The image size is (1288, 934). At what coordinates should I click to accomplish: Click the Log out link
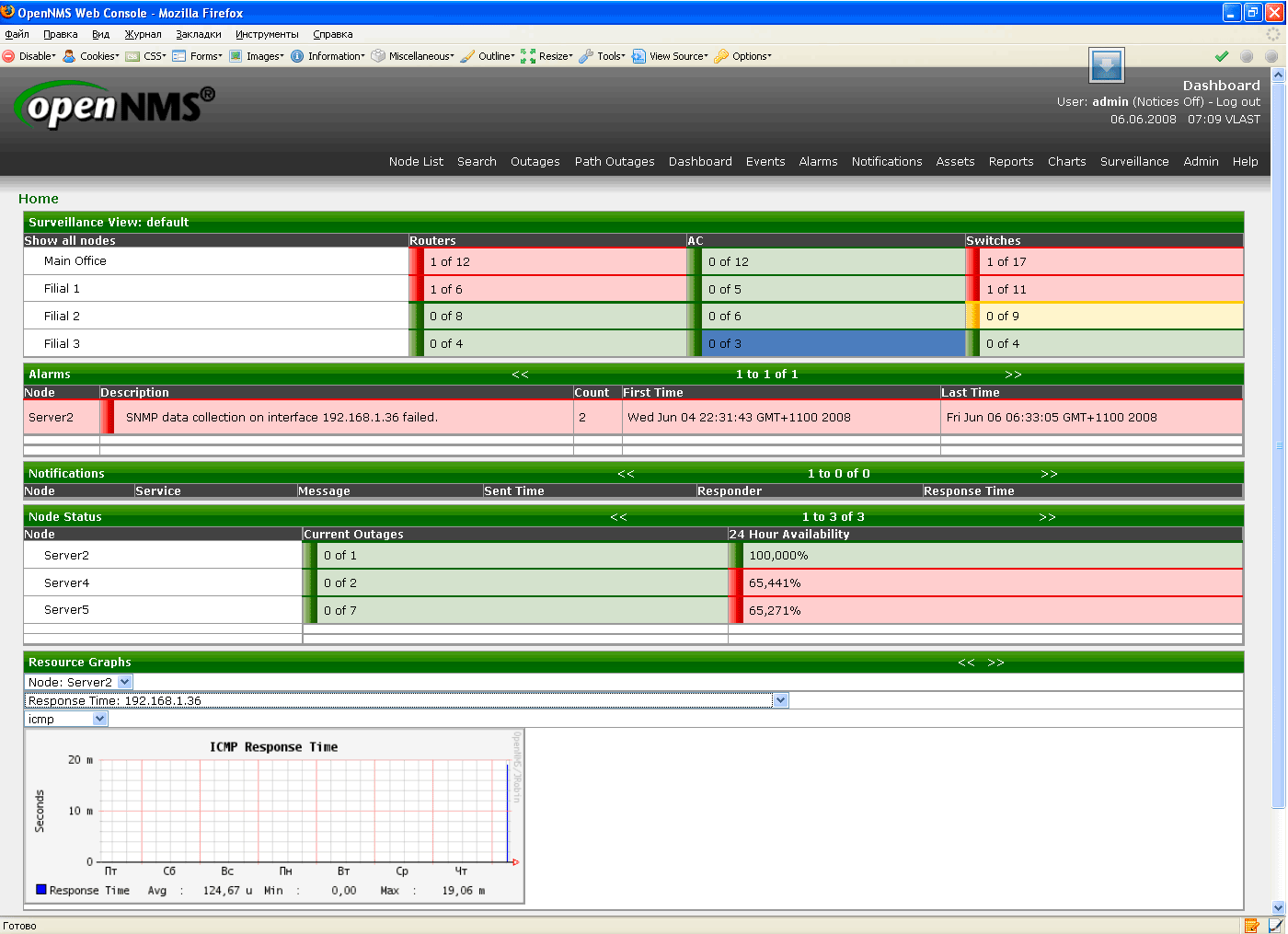click(1238, 102)
